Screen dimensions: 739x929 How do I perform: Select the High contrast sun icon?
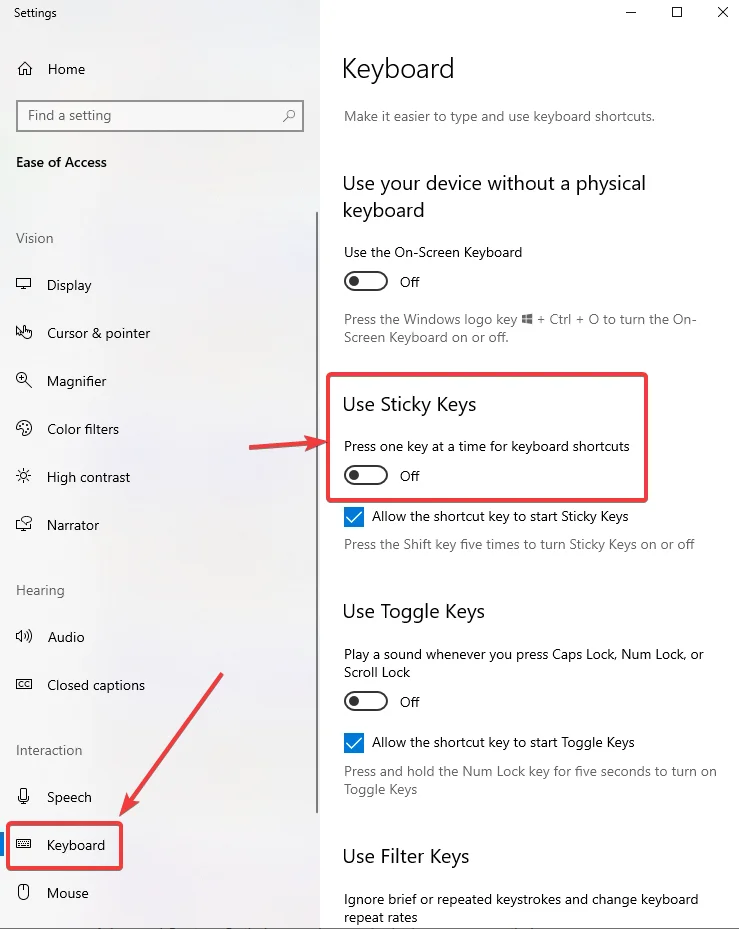[23, 477]
